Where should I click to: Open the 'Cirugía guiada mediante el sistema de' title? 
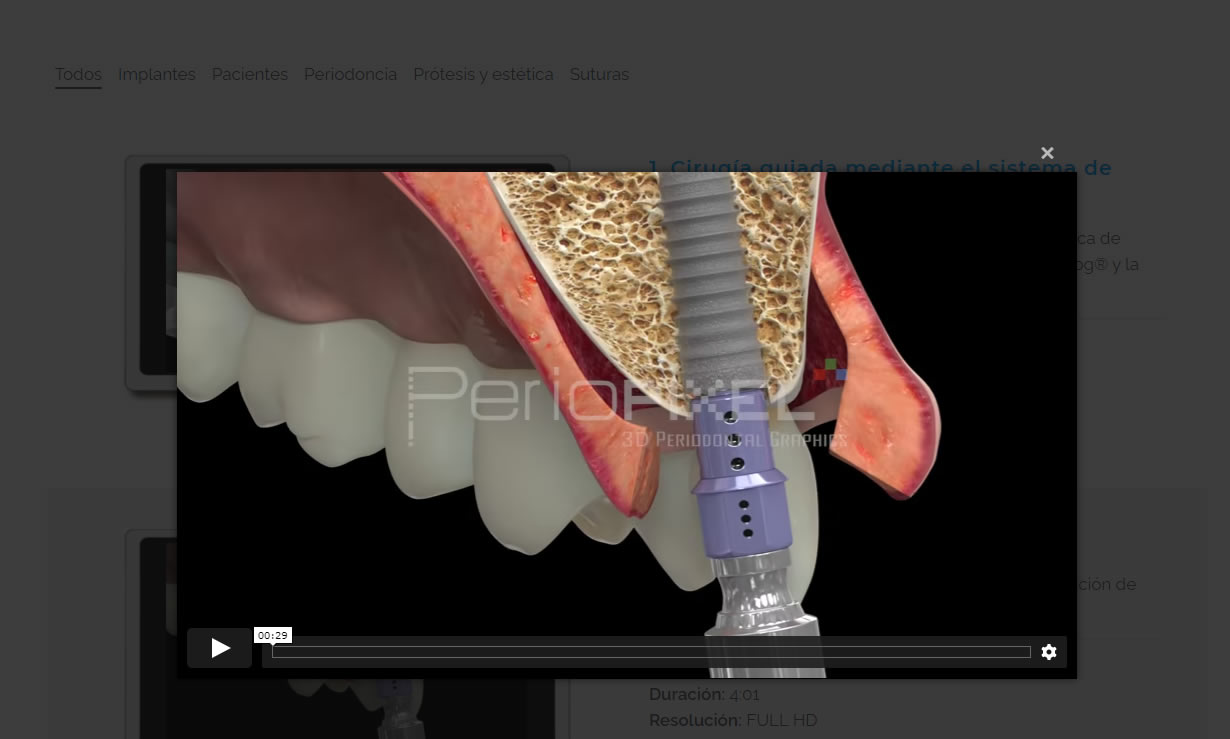(880, 168)
